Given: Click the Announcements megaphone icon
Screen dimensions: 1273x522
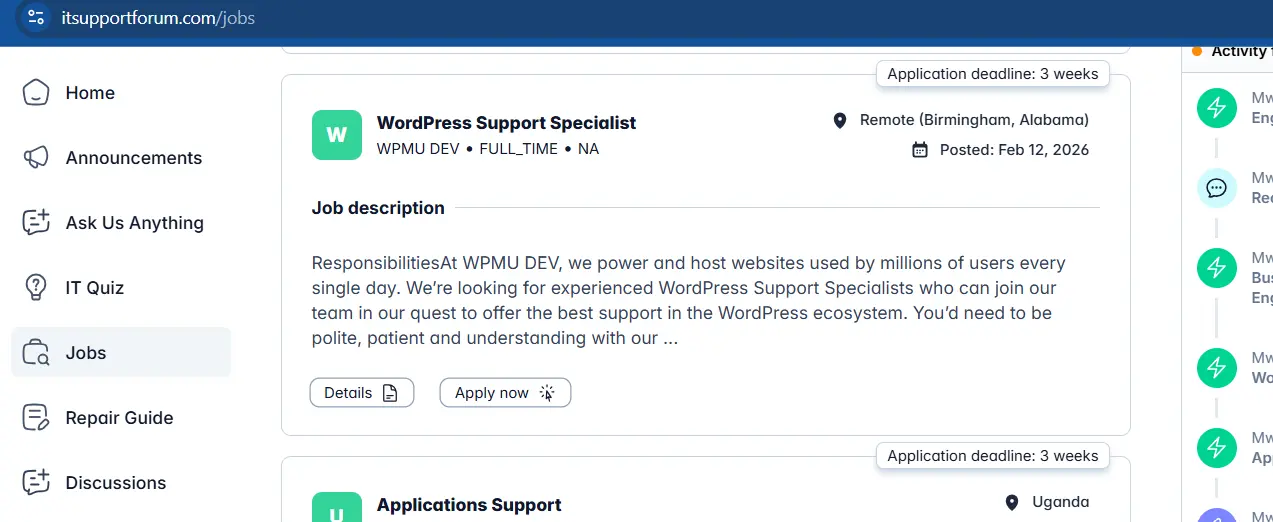Looking at the screenshot, I should click(x=36, y=158).
